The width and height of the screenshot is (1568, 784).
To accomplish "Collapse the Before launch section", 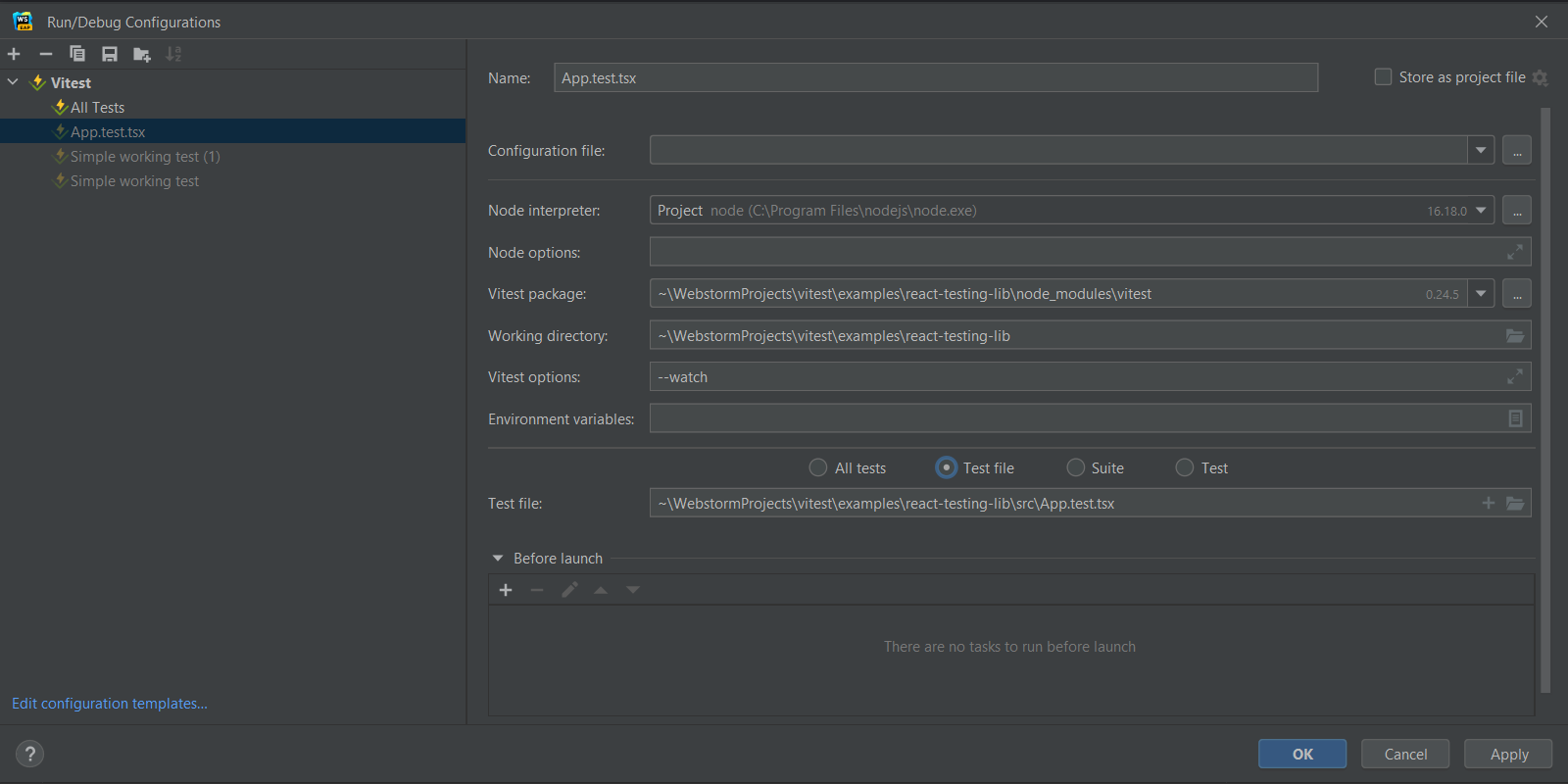I will (x=498, y=559).
